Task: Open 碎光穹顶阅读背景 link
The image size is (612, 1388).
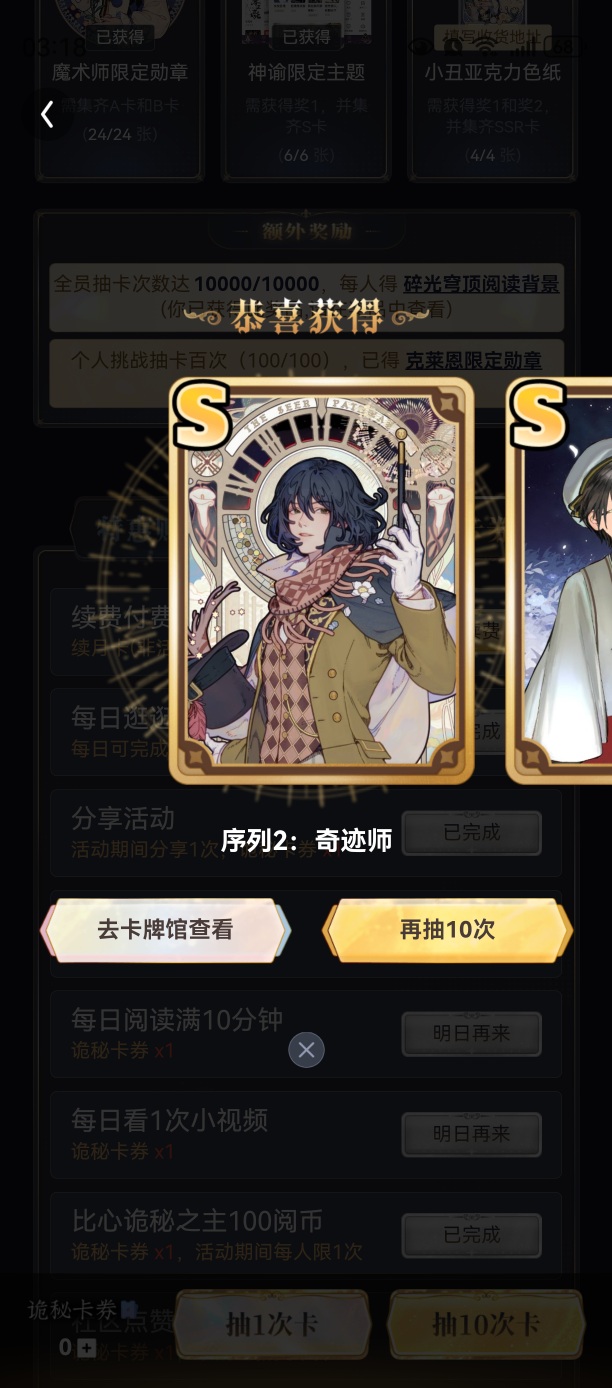Action: 481,284
